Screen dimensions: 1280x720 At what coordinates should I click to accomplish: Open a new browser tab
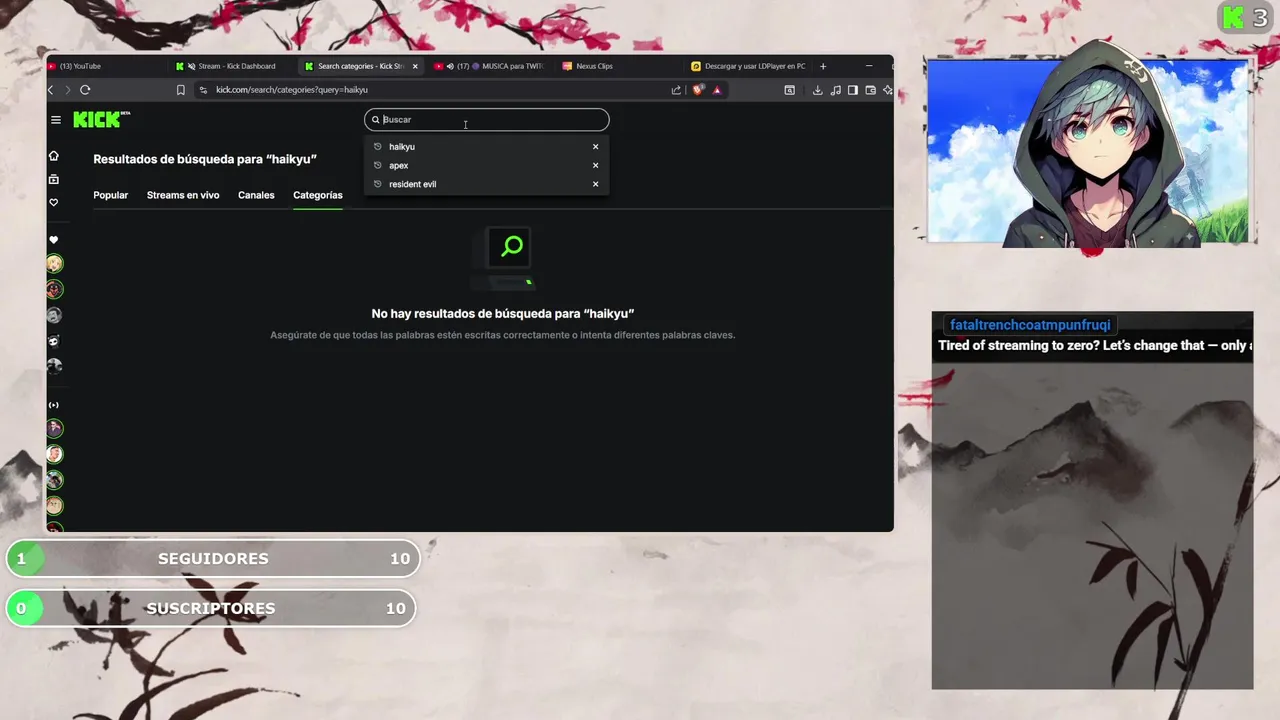tap(823, 66)
